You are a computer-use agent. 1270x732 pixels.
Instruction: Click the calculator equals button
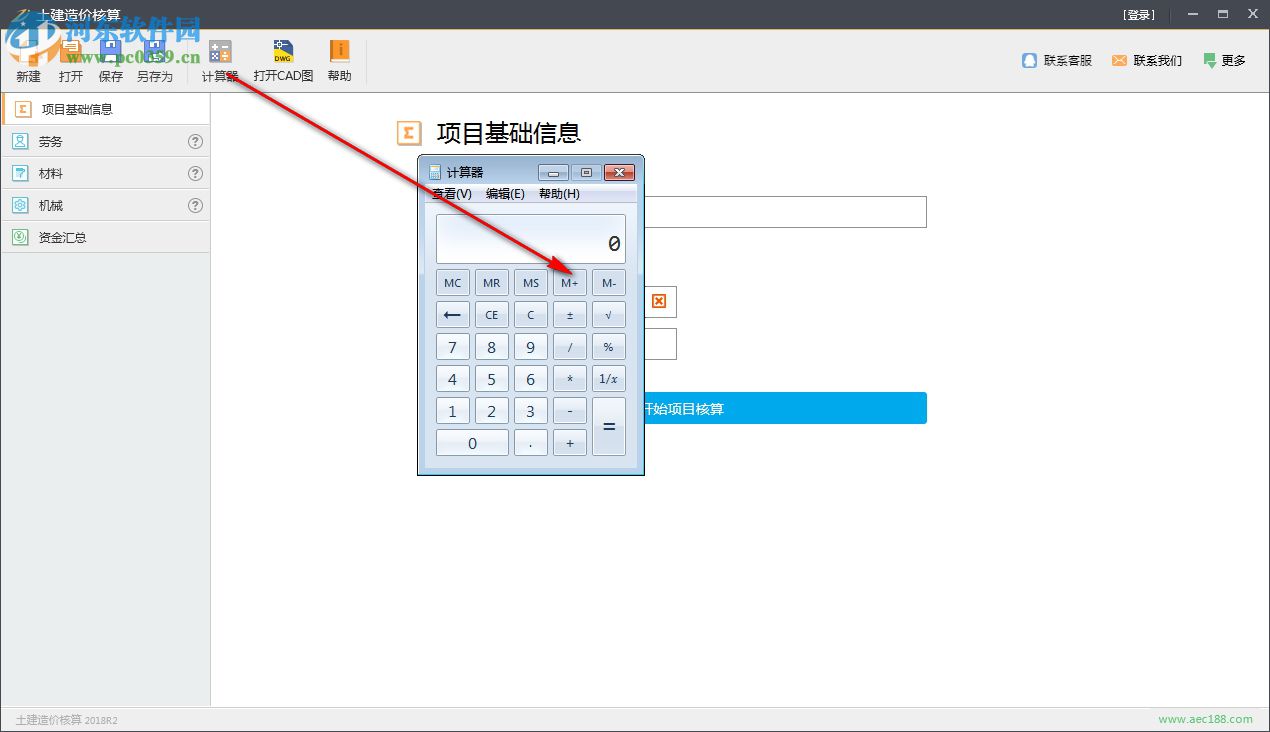609,427
